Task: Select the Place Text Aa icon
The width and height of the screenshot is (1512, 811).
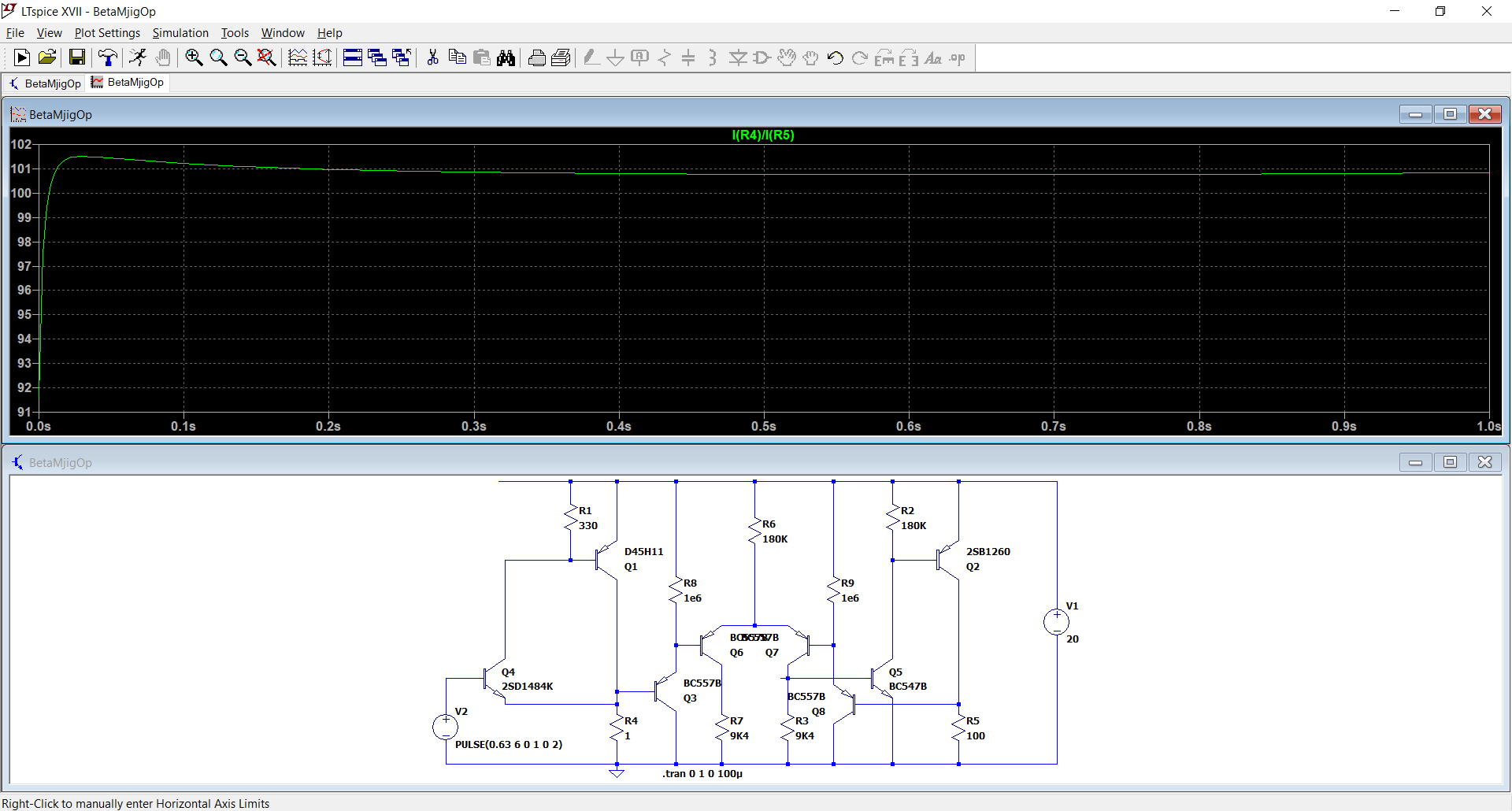Action: click(x=933, y=57)
